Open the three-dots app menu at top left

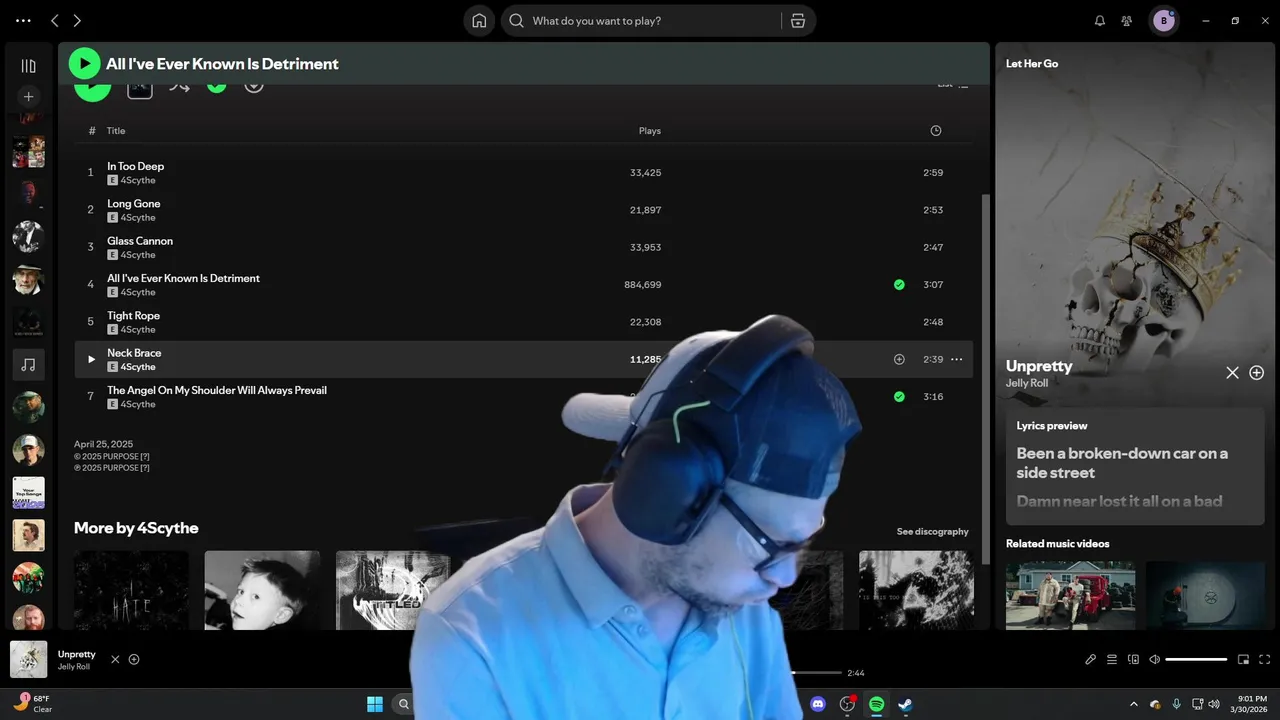(x=23, y=20)
